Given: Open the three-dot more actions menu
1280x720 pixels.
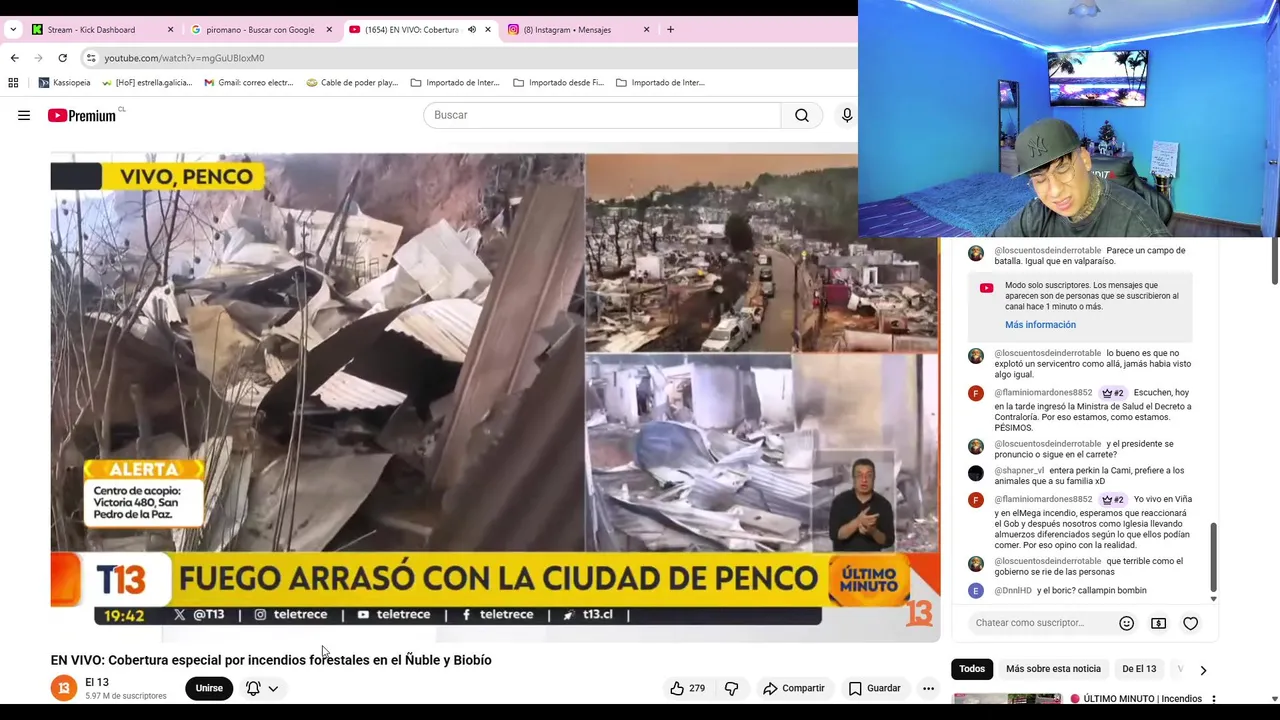Looking at the screenshot, I should point(928,688).
